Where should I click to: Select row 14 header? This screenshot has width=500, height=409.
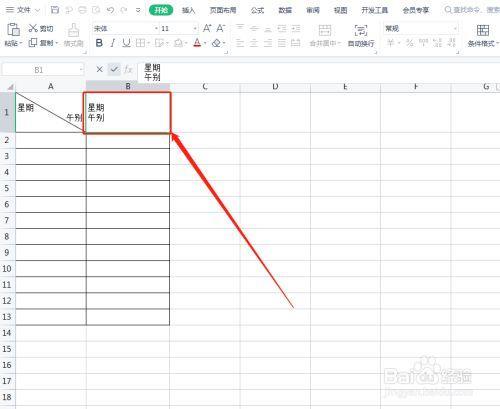(7, 333)
